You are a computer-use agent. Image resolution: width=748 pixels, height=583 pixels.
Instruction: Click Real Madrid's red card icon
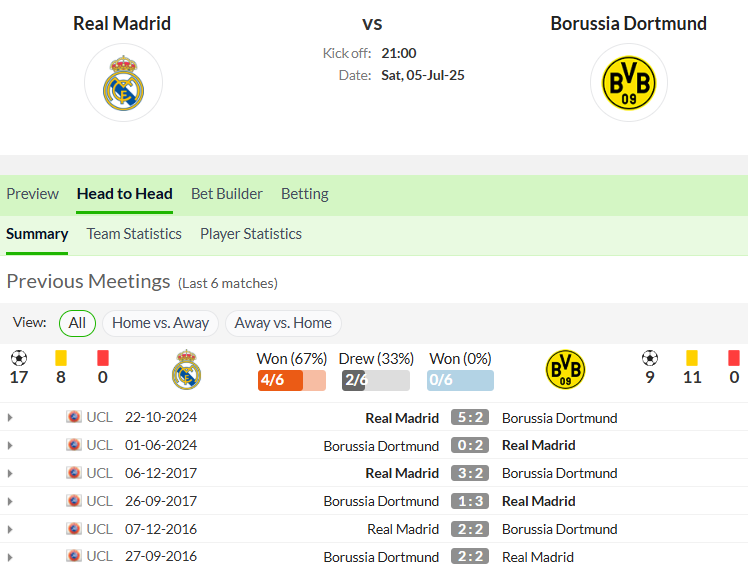(103, 358)
